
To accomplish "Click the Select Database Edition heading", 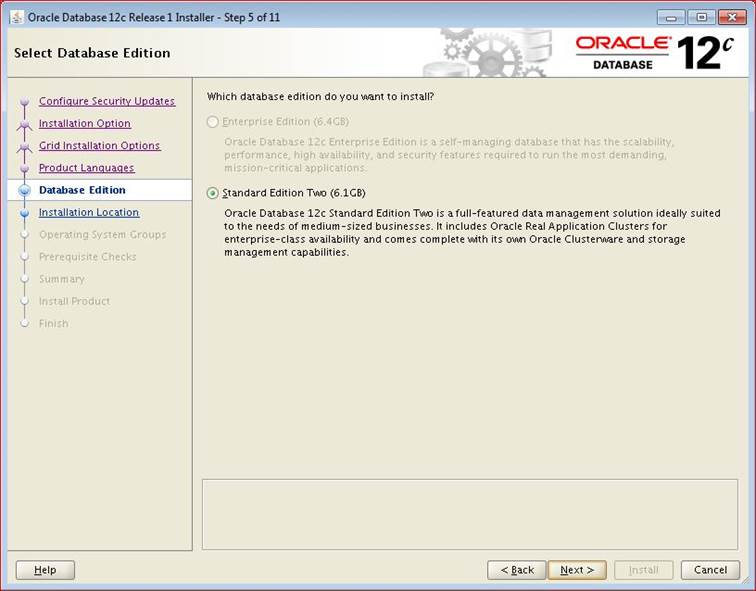I will 92,53.
